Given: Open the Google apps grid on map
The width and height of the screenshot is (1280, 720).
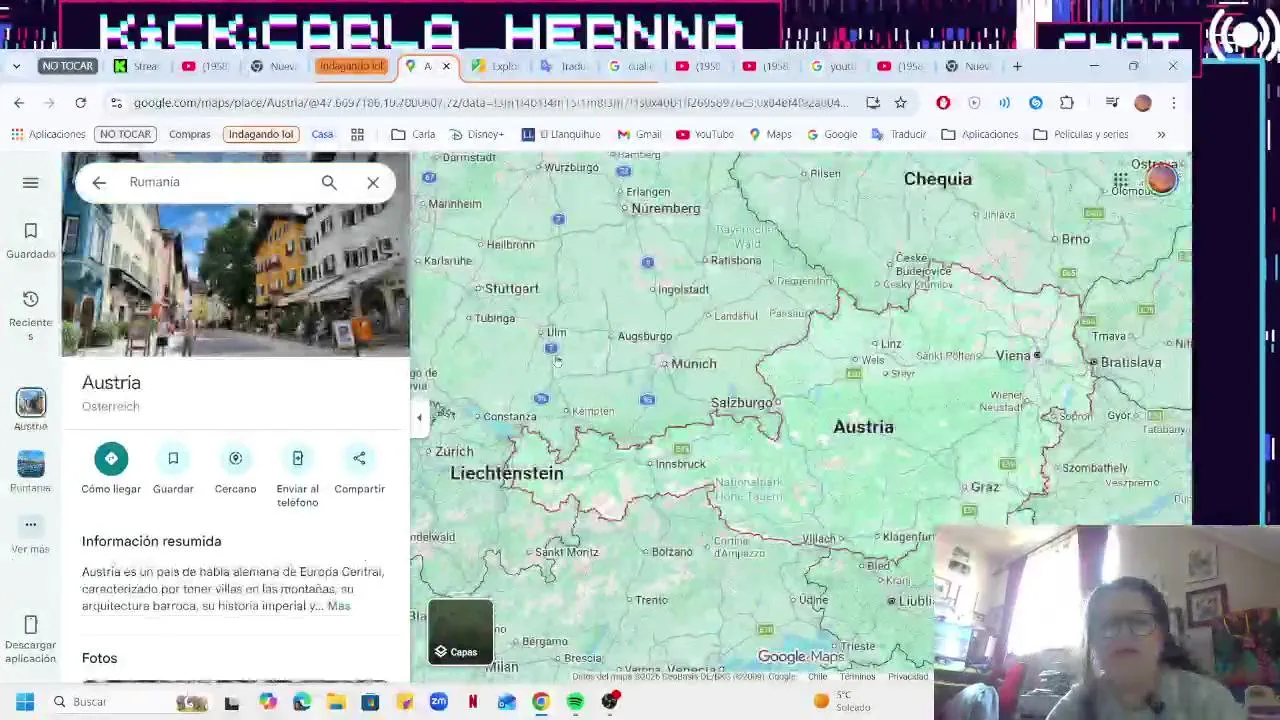Looking at the screenshot, I should click(1121, 181).
